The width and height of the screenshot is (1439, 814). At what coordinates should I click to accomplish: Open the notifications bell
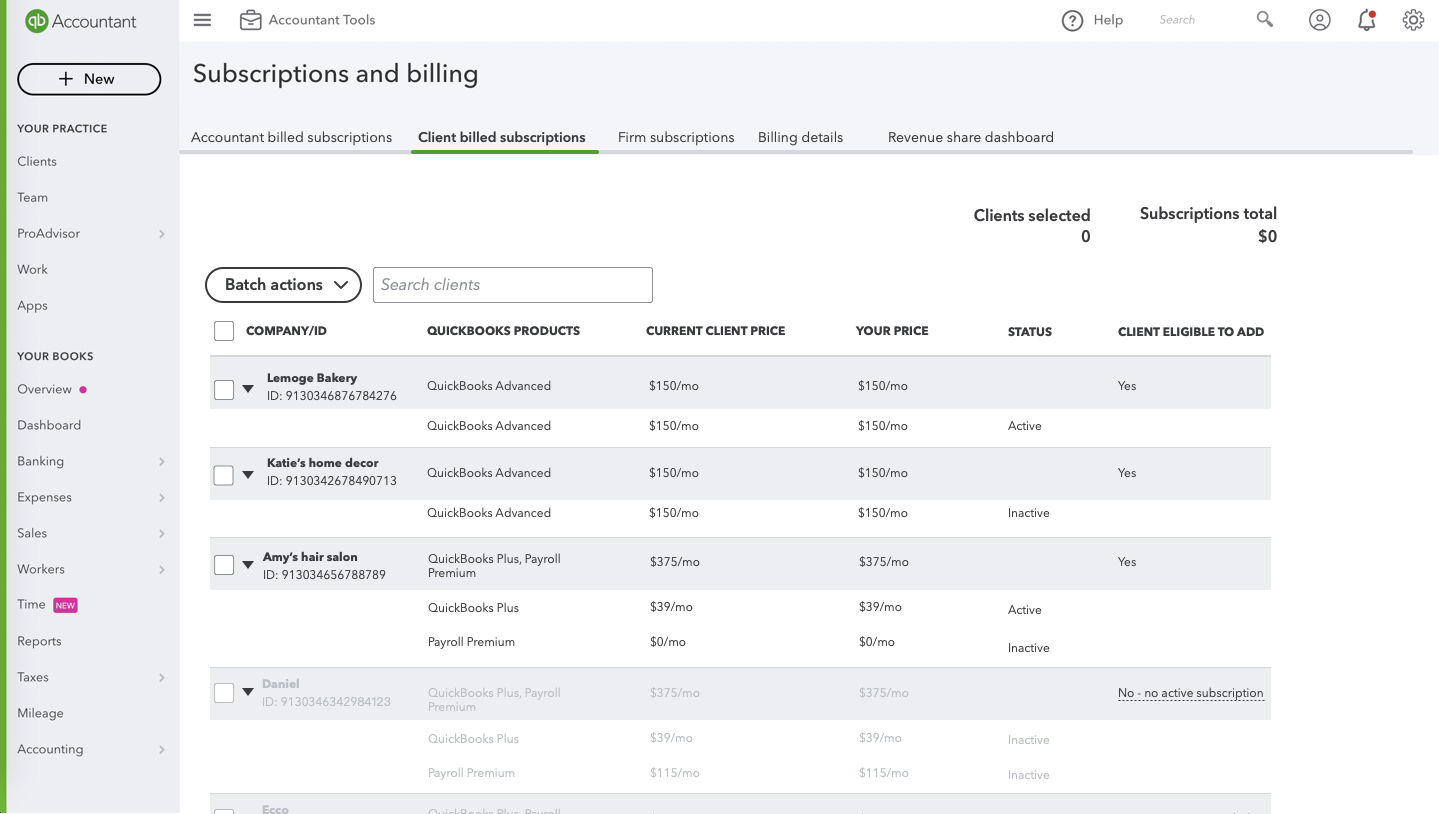coord(1367,20)
